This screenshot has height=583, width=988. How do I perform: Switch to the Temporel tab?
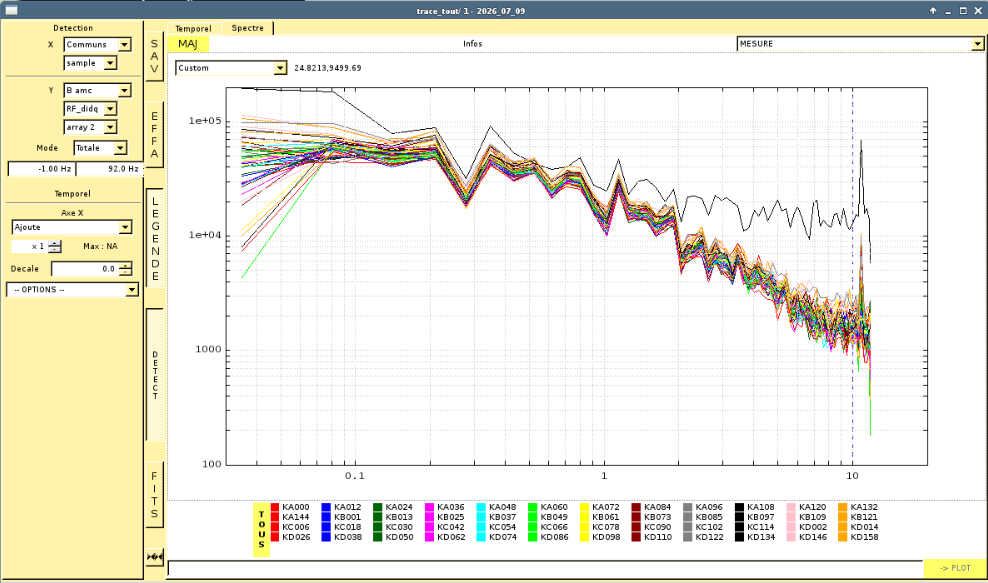tap(193, 28)
